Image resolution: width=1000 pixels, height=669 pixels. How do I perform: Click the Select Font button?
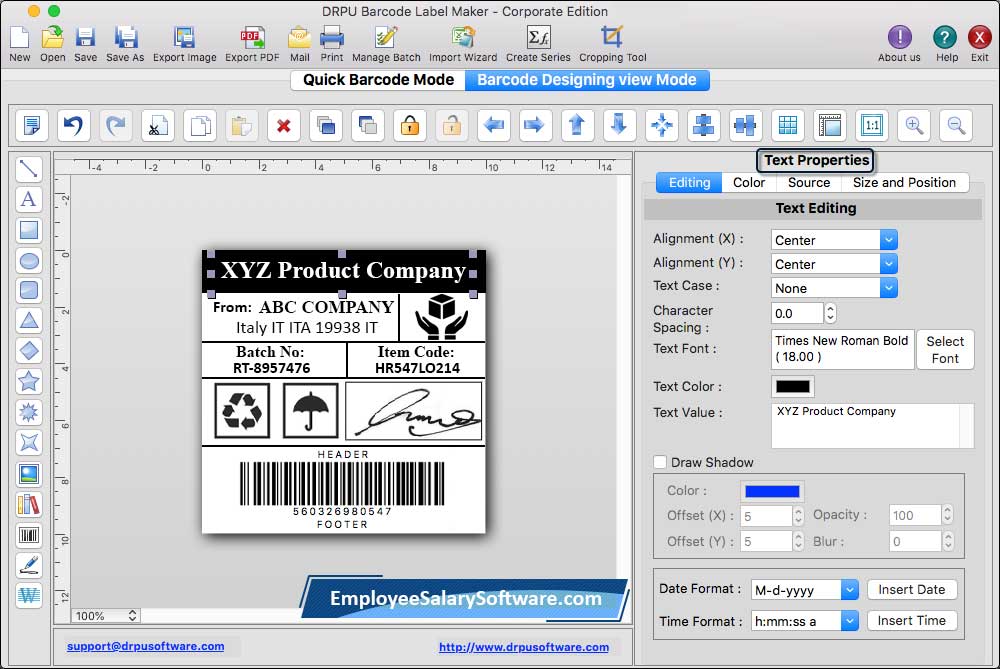tap(945, 349)
